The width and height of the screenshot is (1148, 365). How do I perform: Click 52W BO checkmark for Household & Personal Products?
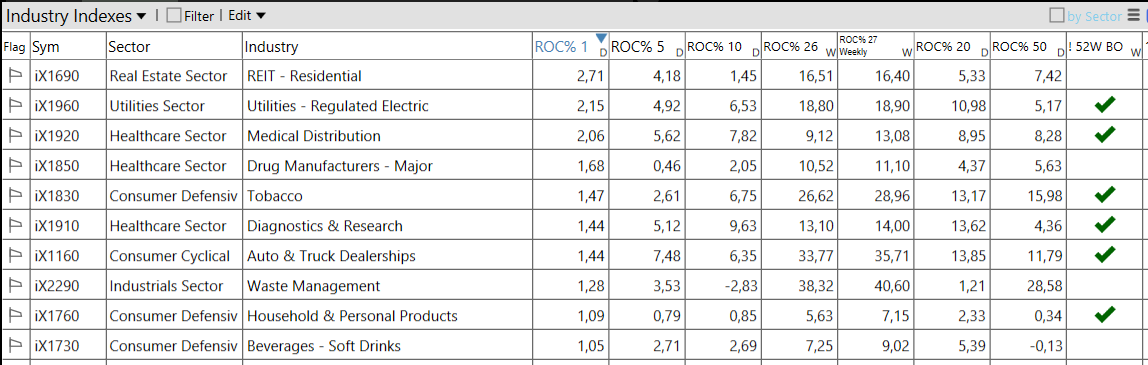pos(1105,315)
